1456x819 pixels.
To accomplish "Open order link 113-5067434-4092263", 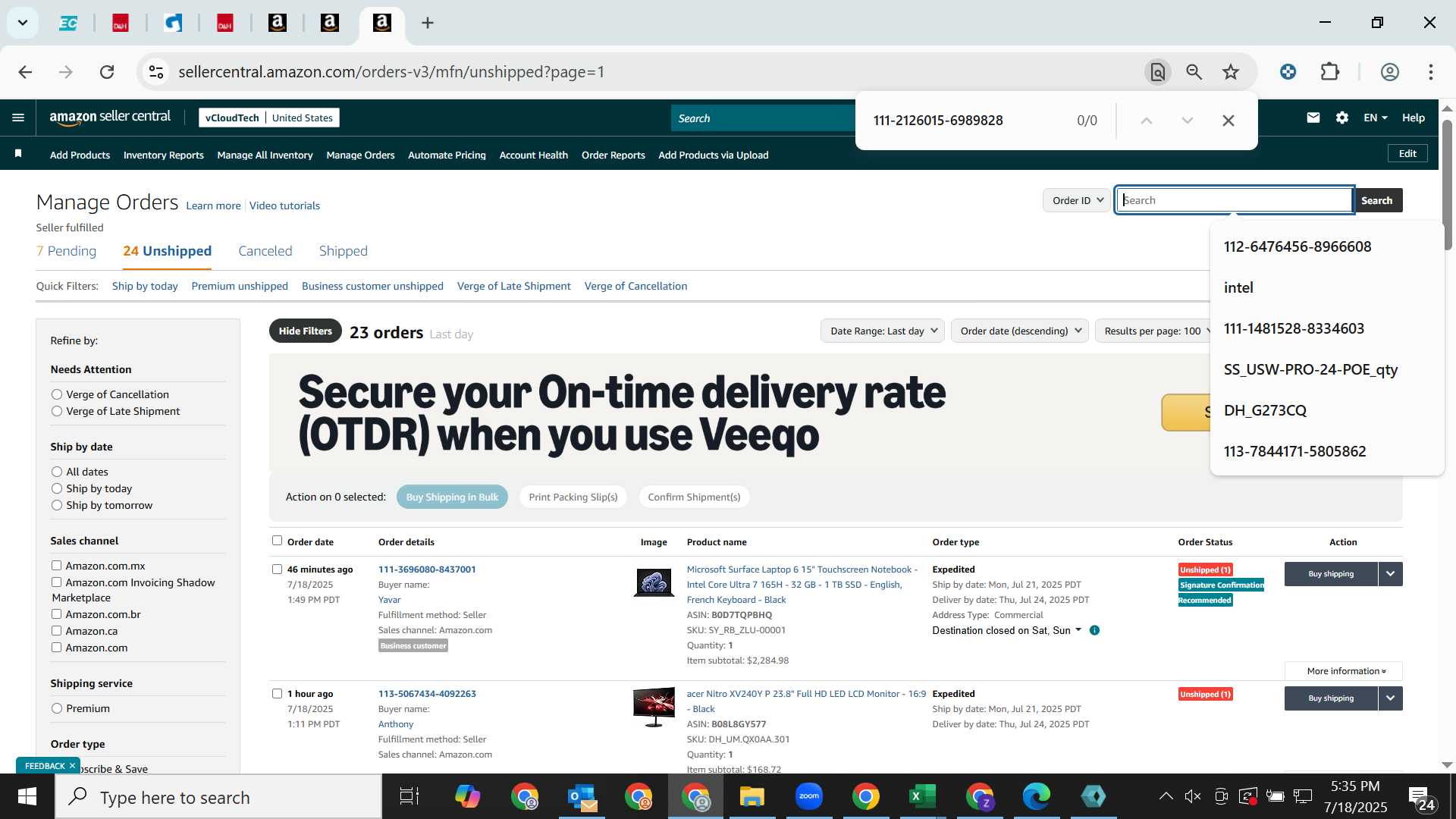I will 427,694.
